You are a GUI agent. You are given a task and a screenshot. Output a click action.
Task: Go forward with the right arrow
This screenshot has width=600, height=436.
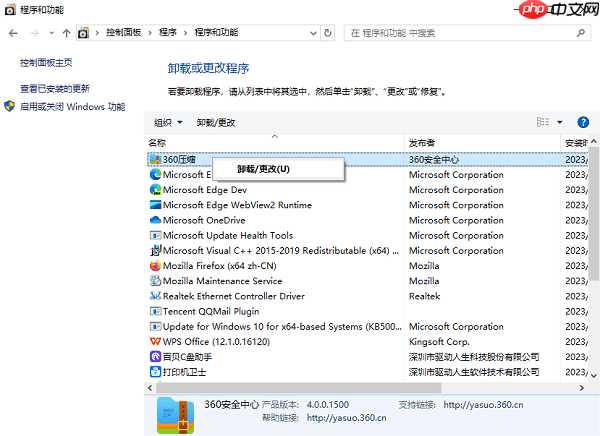click(34, 33)
